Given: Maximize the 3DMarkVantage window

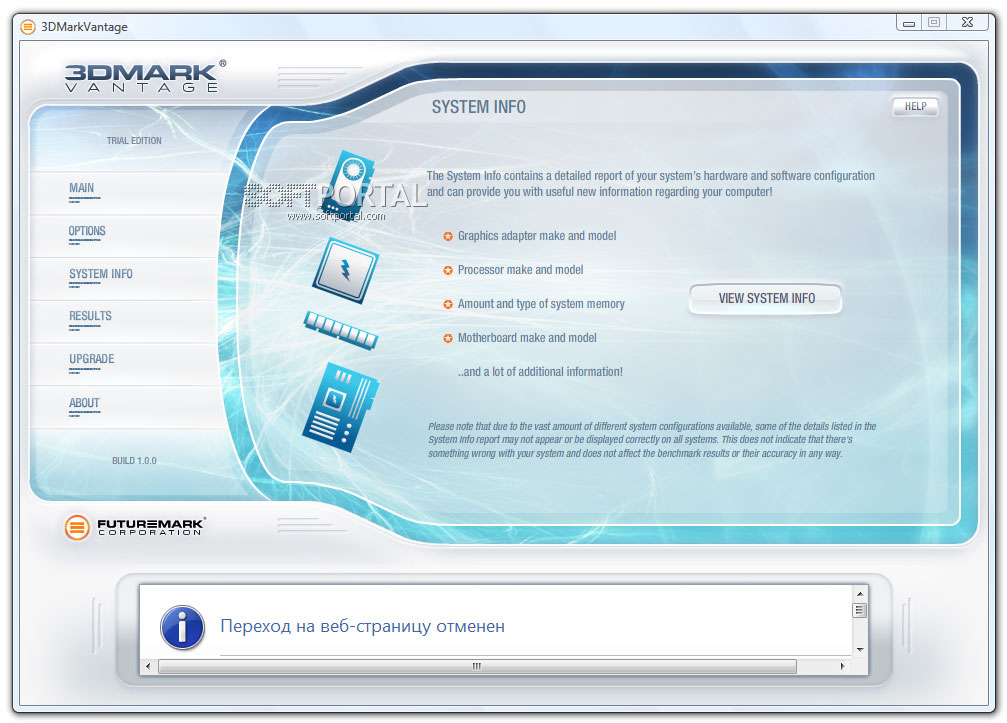Looking at the screenshot, I should (x=934, y=22).
